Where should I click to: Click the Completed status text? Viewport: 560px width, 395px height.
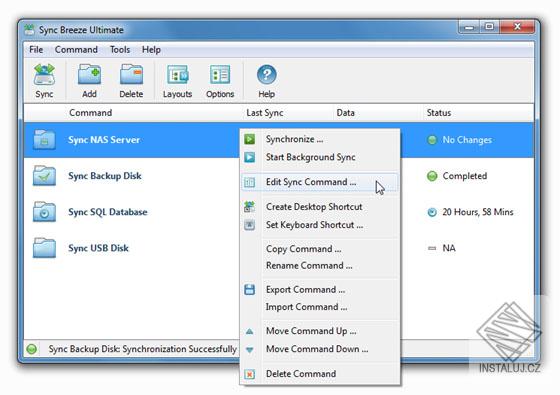coord(465,176)
